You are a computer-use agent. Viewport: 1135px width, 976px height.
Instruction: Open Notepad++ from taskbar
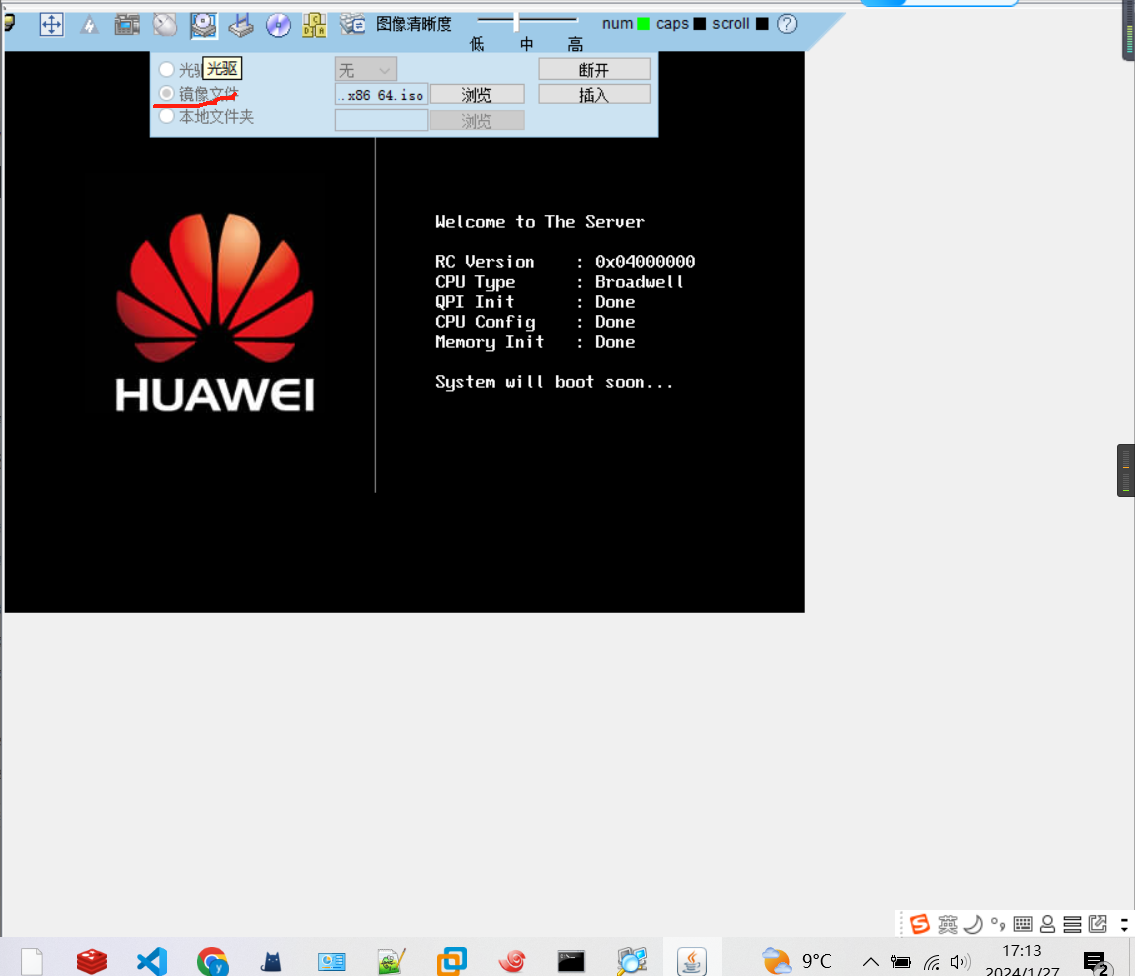(x=392, y=962)
